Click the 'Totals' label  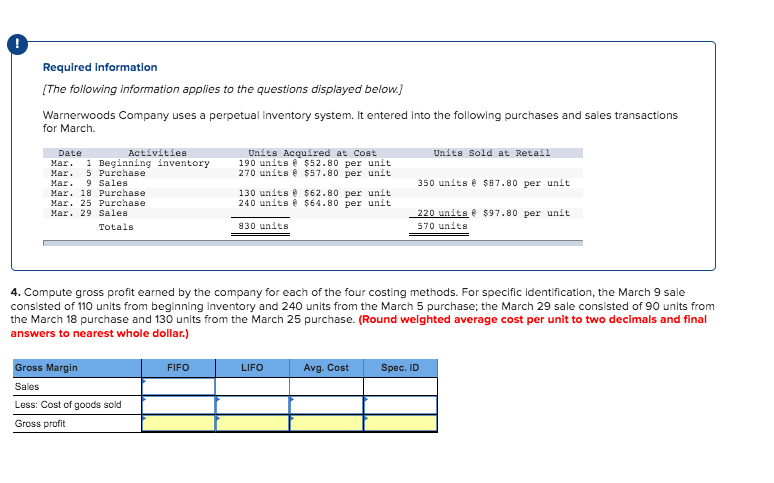point(116,227)
